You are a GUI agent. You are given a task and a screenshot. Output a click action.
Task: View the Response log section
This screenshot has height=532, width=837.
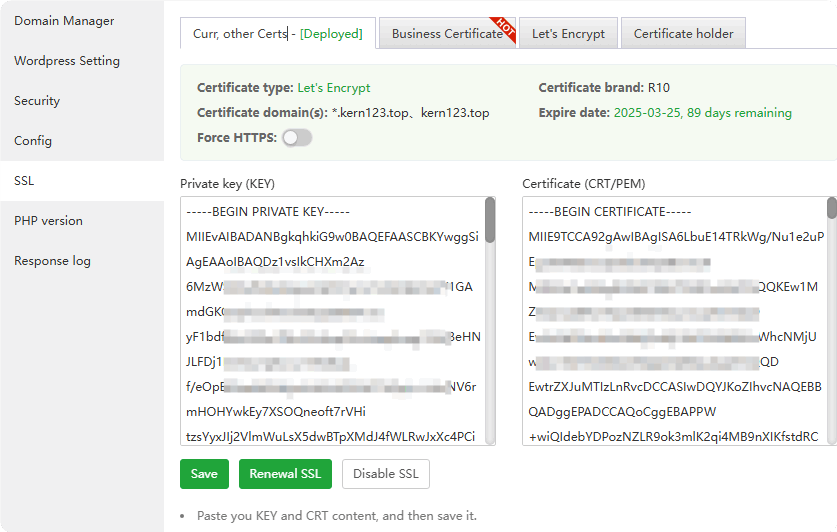52,261
